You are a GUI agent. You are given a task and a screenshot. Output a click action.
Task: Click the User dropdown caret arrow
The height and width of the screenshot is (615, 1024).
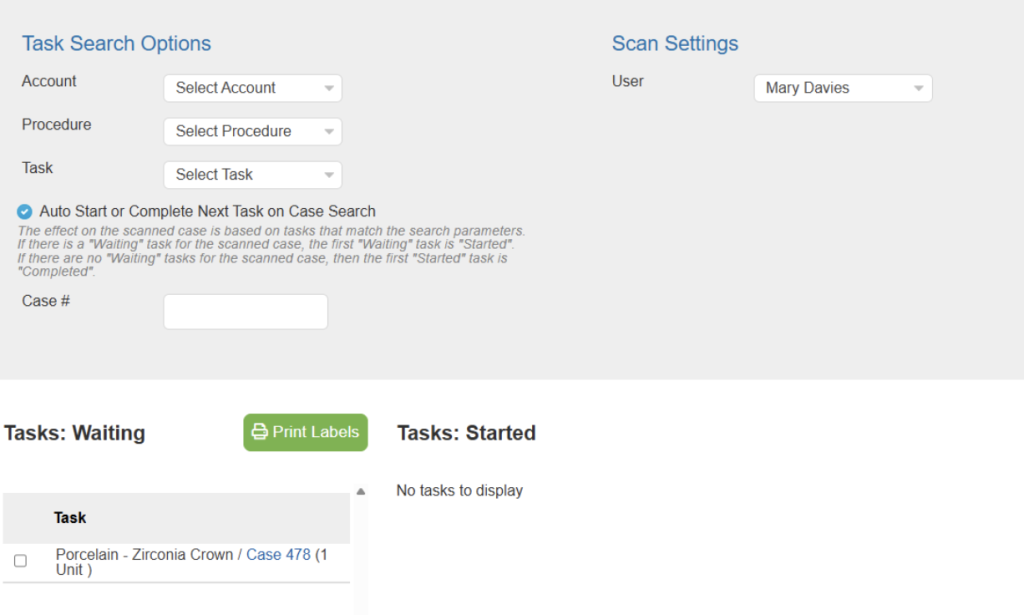point(919,89)
